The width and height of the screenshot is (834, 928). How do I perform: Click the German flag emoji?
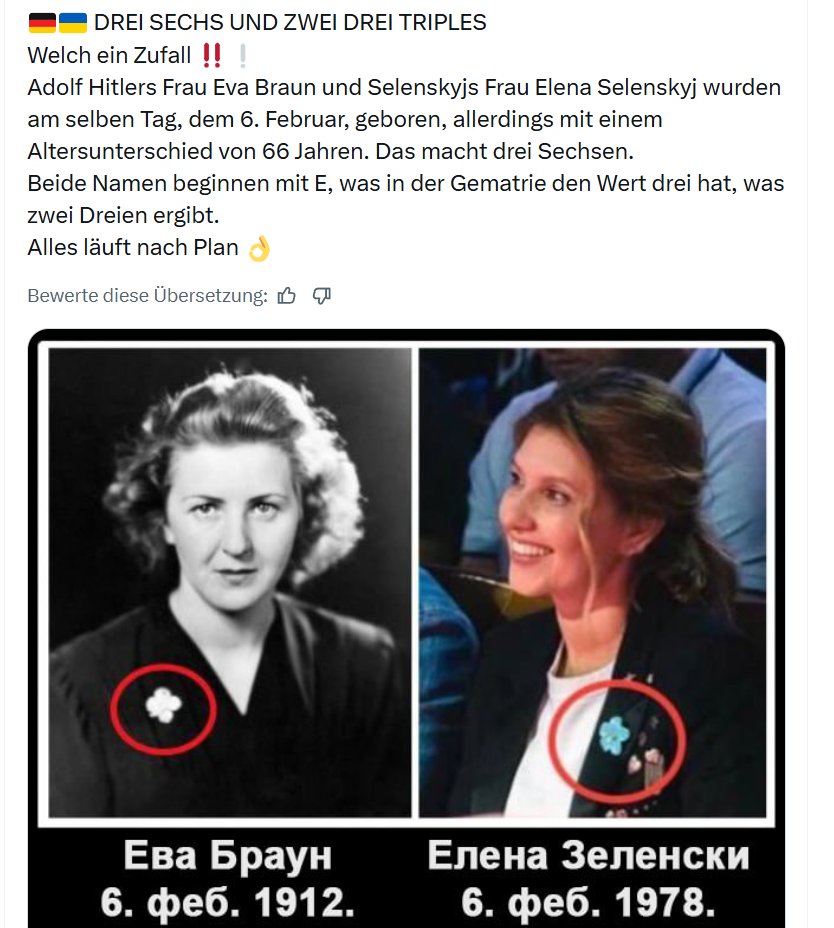pos(42,23)
